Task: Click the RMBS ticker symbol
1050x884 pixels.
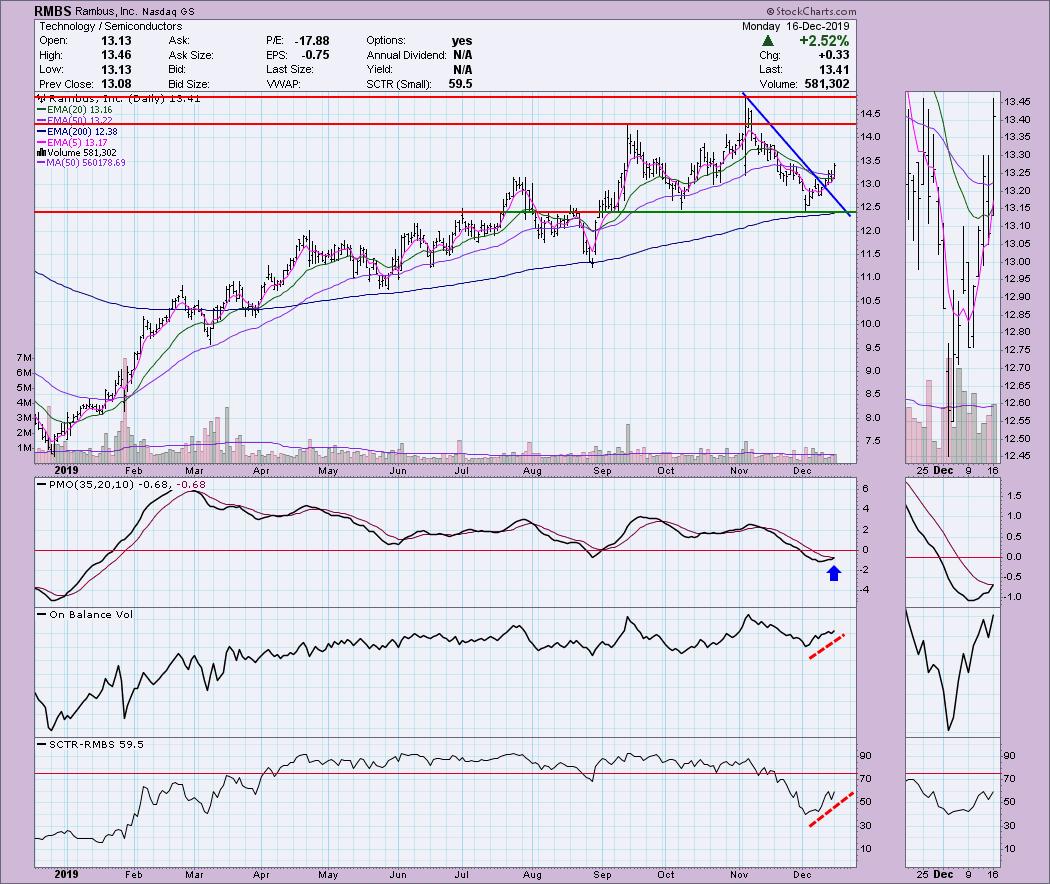Action: (x=54, y=11)
